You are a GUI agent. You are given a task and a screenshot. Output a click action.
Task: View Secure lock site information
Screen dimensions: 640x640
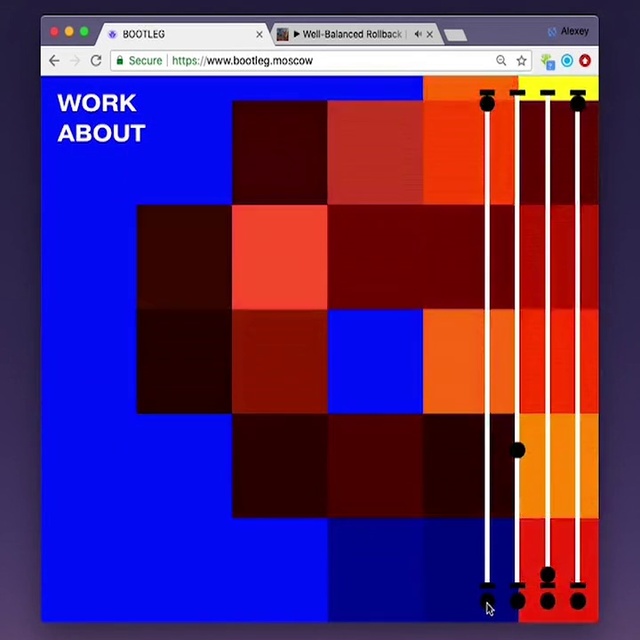pyautogui.click(x=140, y=60)
